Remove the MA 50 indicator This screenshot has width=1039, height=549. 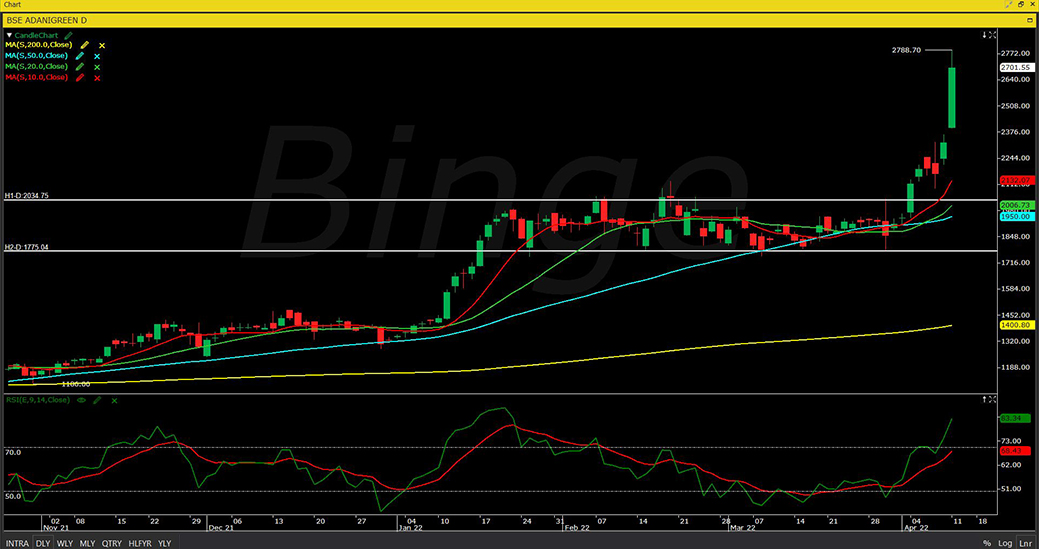97,56
